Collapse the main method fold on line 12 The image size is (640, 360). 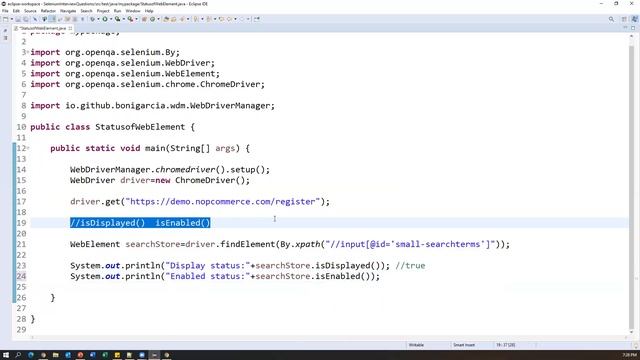tap(28, 148)
